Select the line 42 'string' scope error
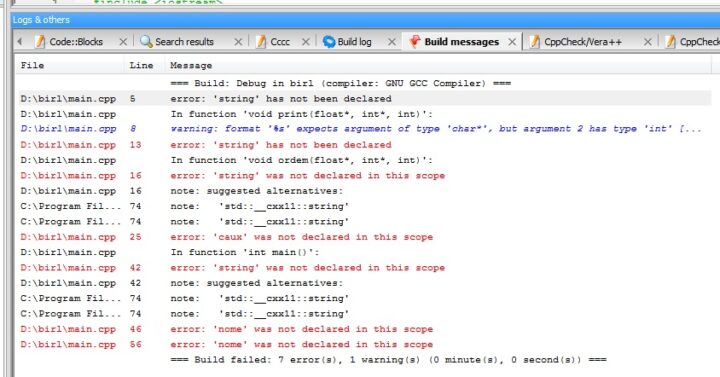This screenshot has height=377, width=720. [x=363, y=268]
